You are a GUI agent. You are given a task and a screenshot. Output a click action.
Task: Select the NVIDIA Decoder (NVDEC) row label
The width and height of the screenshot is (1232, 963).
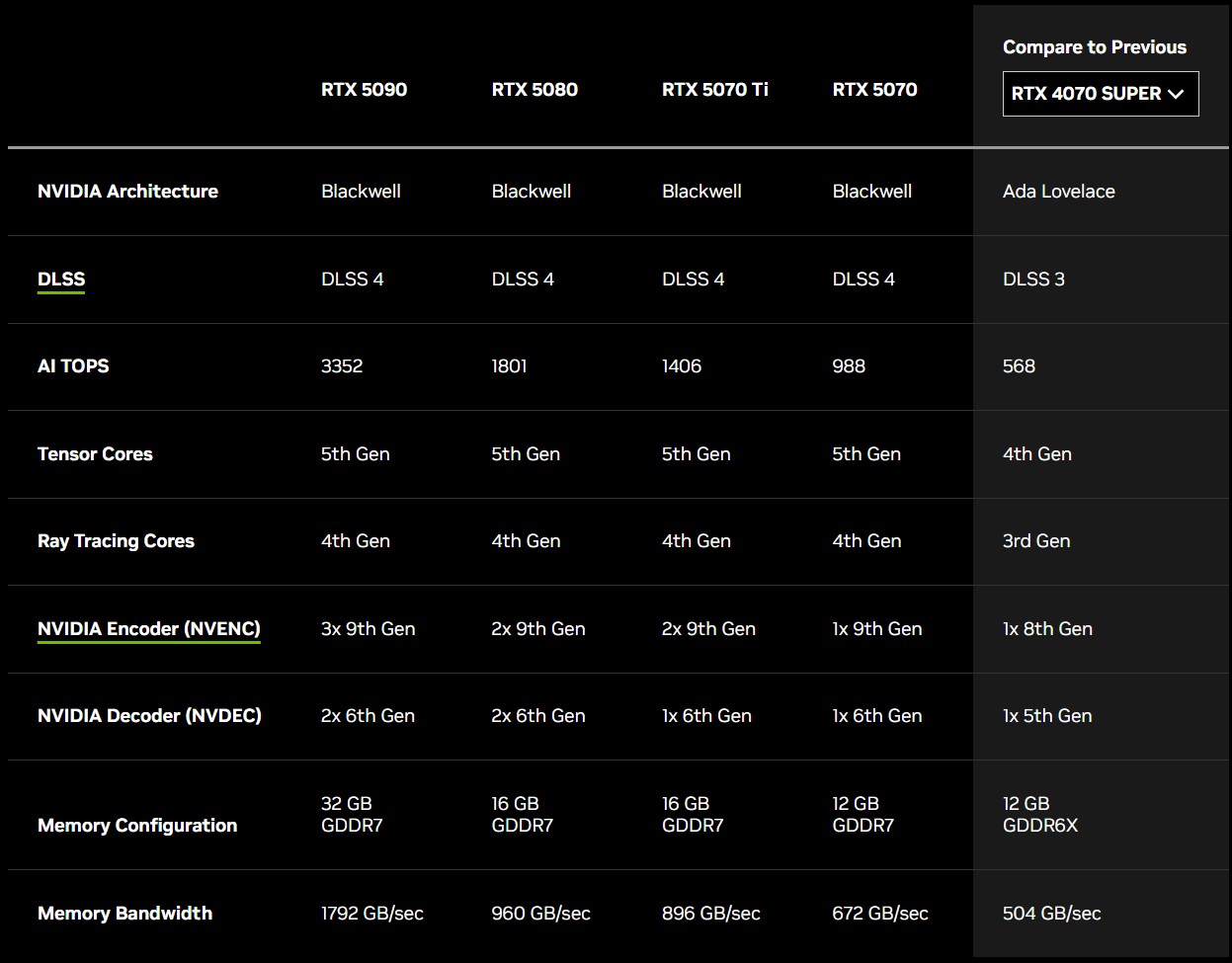[149, 716]
